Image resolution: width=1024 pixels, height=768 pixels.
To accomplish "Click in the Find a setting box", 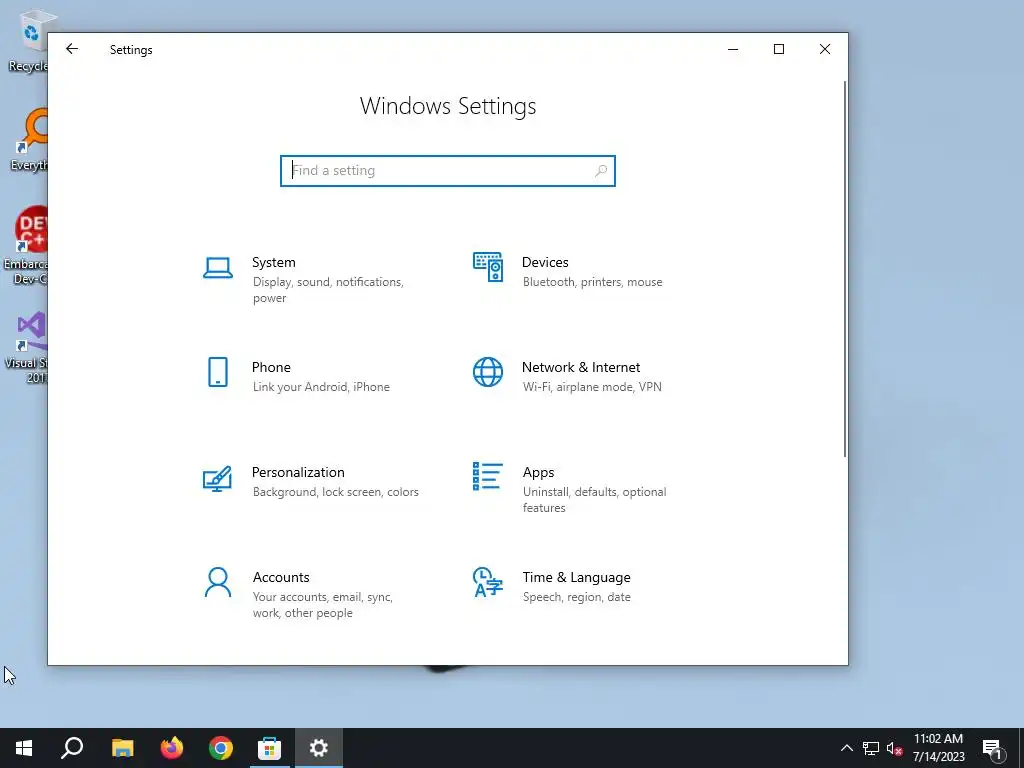I will (x=448, y=171).
